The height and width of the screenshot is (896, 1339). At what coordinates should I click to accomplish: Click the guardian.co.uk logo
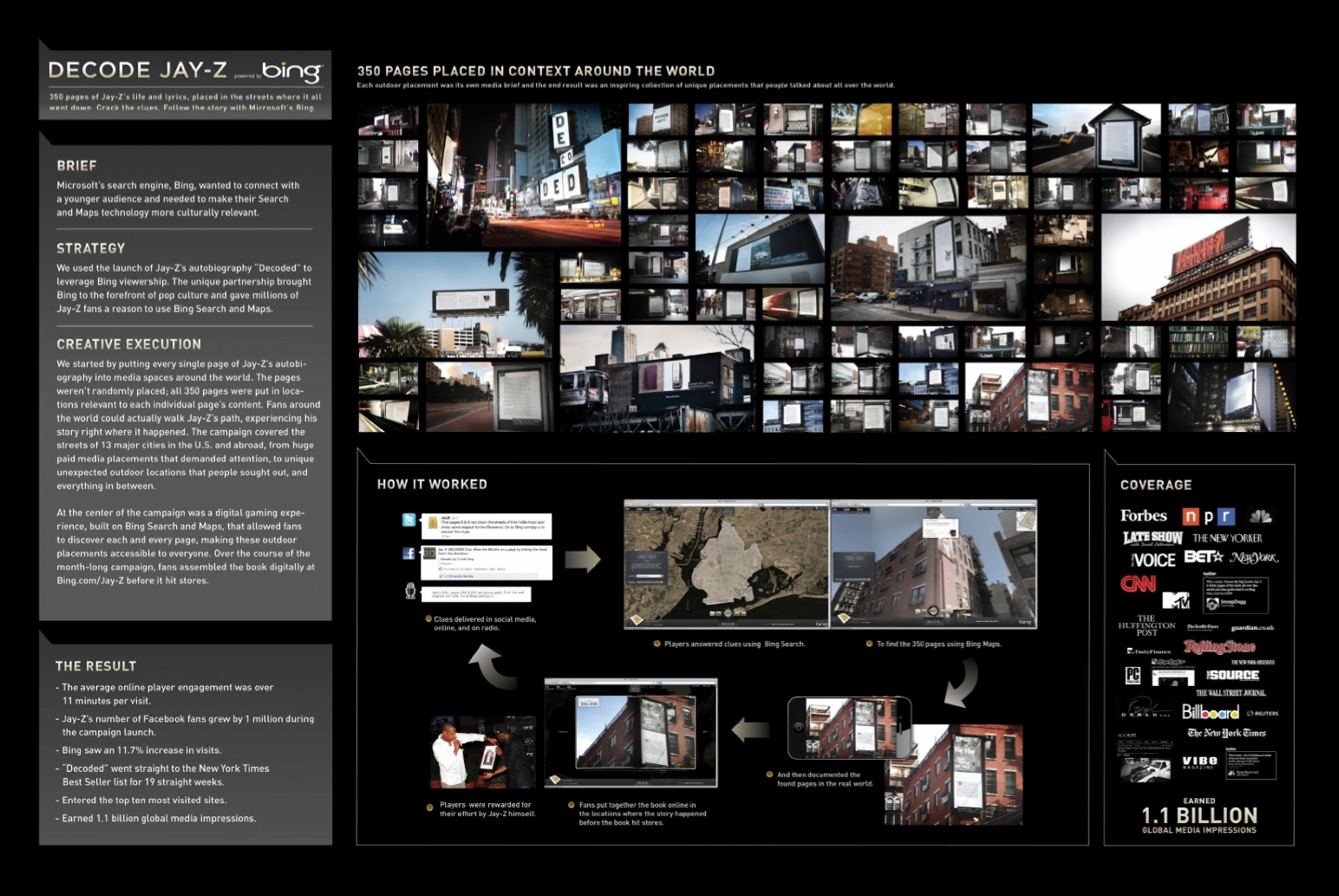pyautogui.click(x=1252, y=628)
